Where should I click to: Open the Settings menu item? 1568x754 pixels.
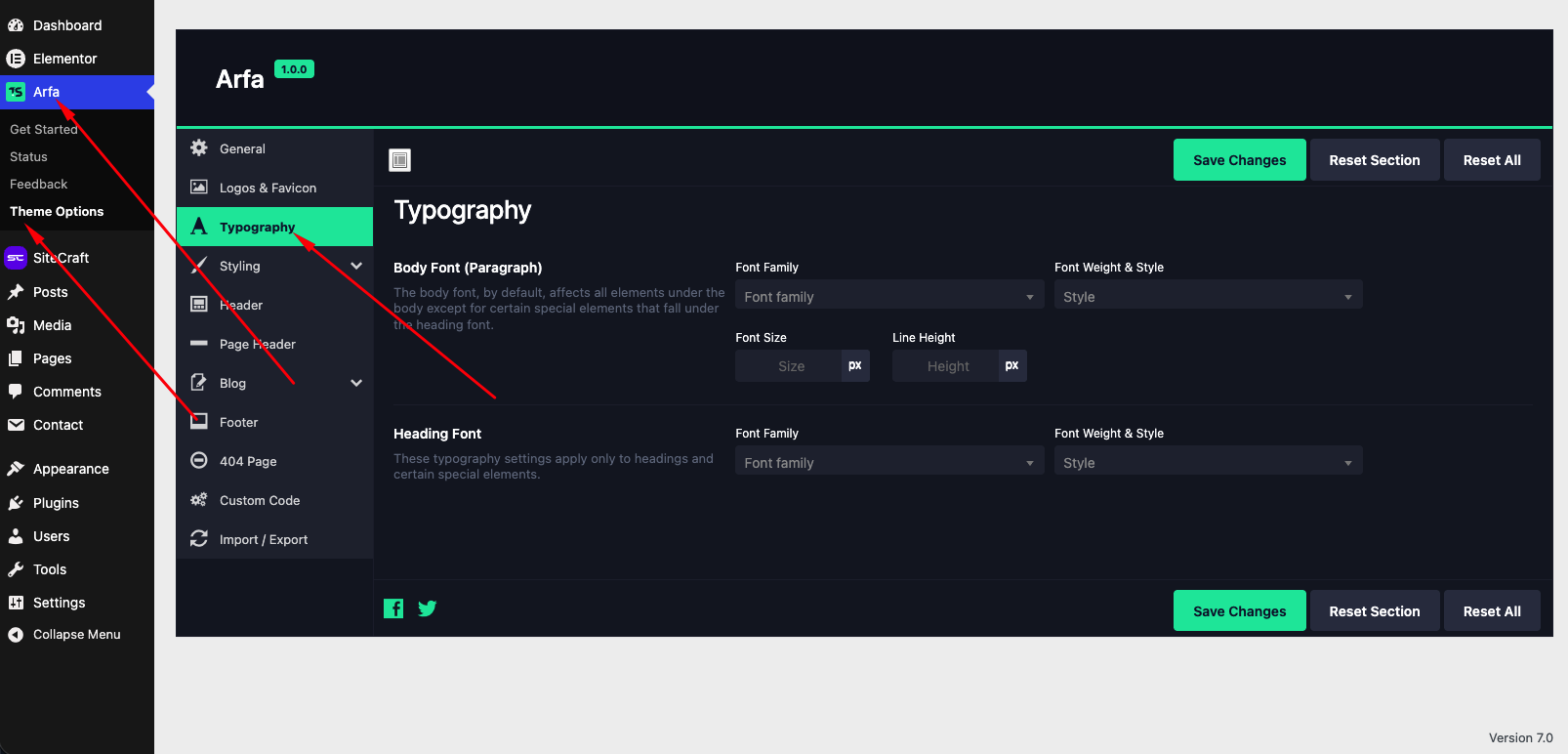[x=77, y=603]
